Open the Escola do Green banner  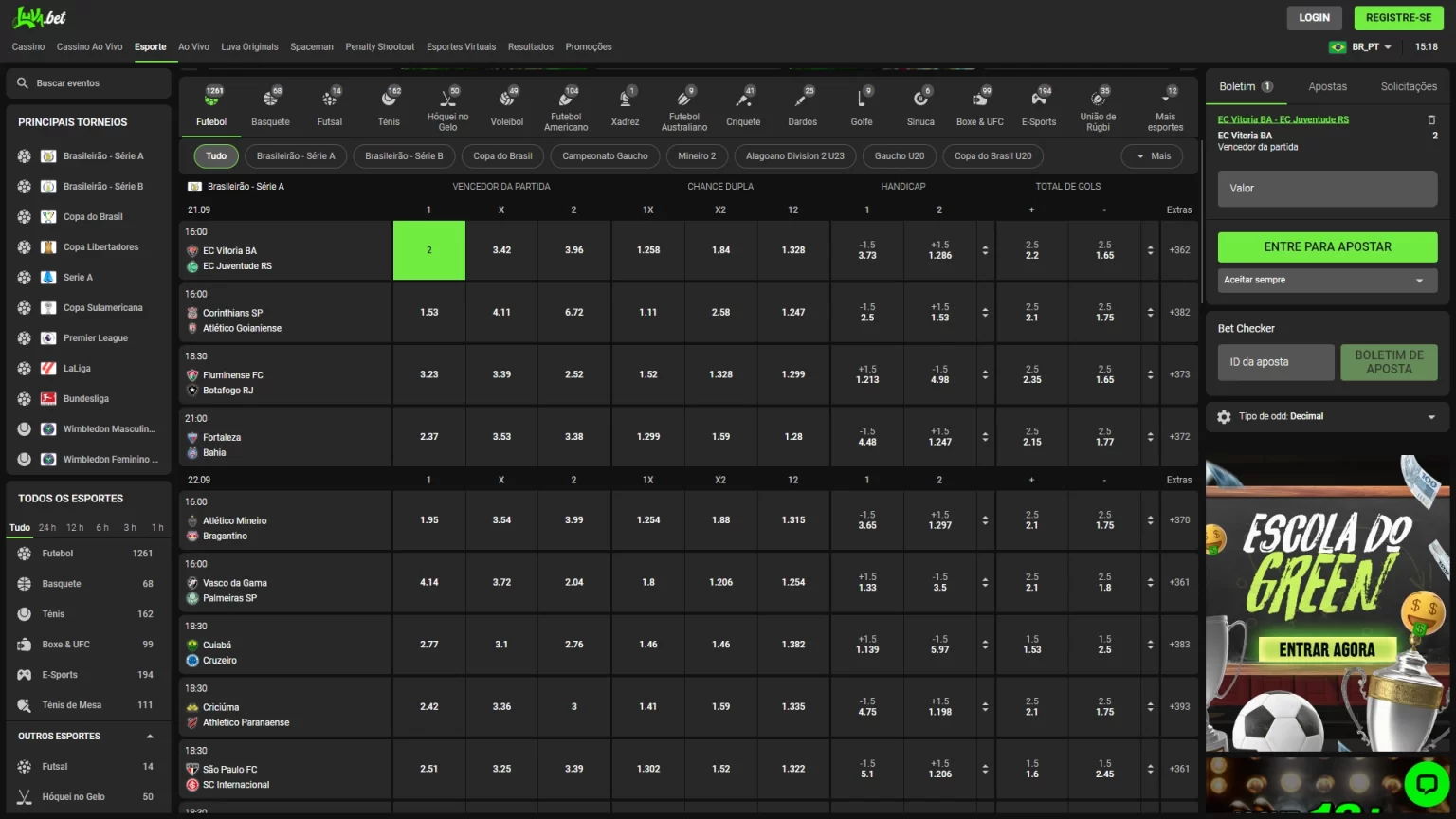point(1327,605)
